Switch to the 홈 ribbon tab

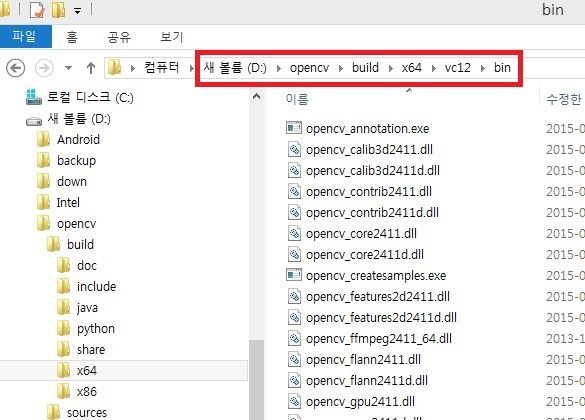click(x=72, y=37)
